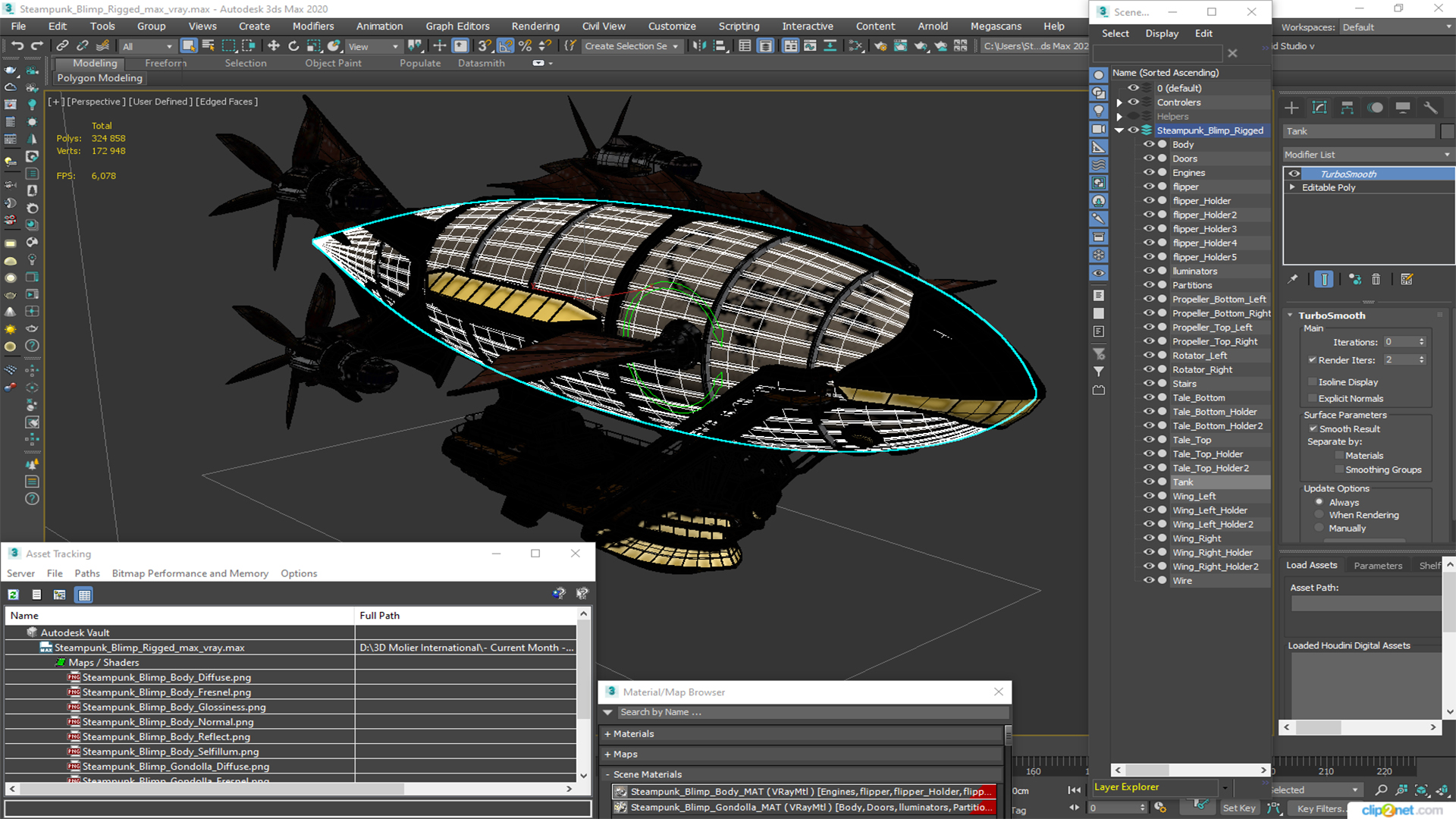Toggle Show End Result in modifier stack
The height and width of the screenshot is (819, 1456).
(1324, 279)
